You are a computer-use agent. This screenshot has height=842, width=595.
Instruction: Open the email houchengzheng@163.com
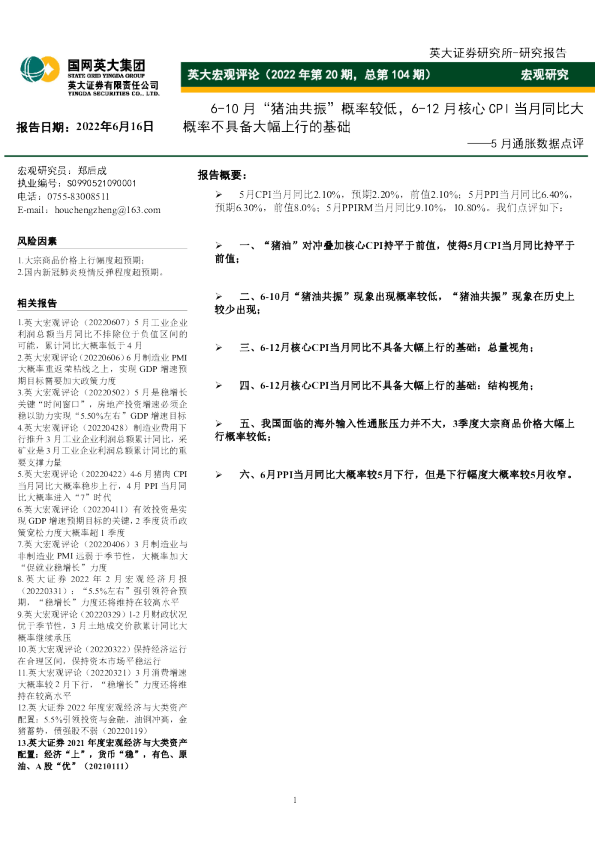click(x=107, y=210)
